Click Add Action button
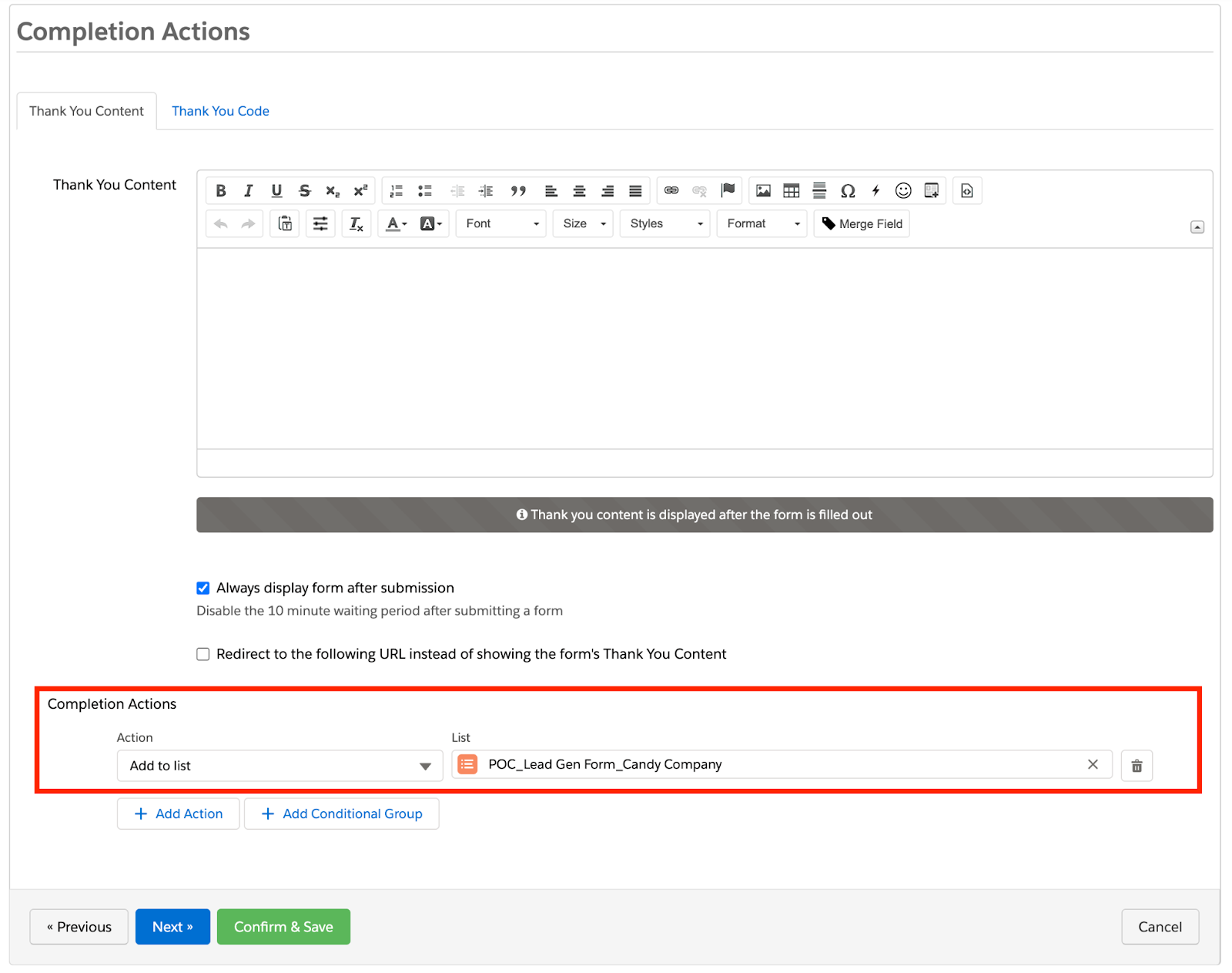Screen dimensions: 1232x973 coord(179,814)
